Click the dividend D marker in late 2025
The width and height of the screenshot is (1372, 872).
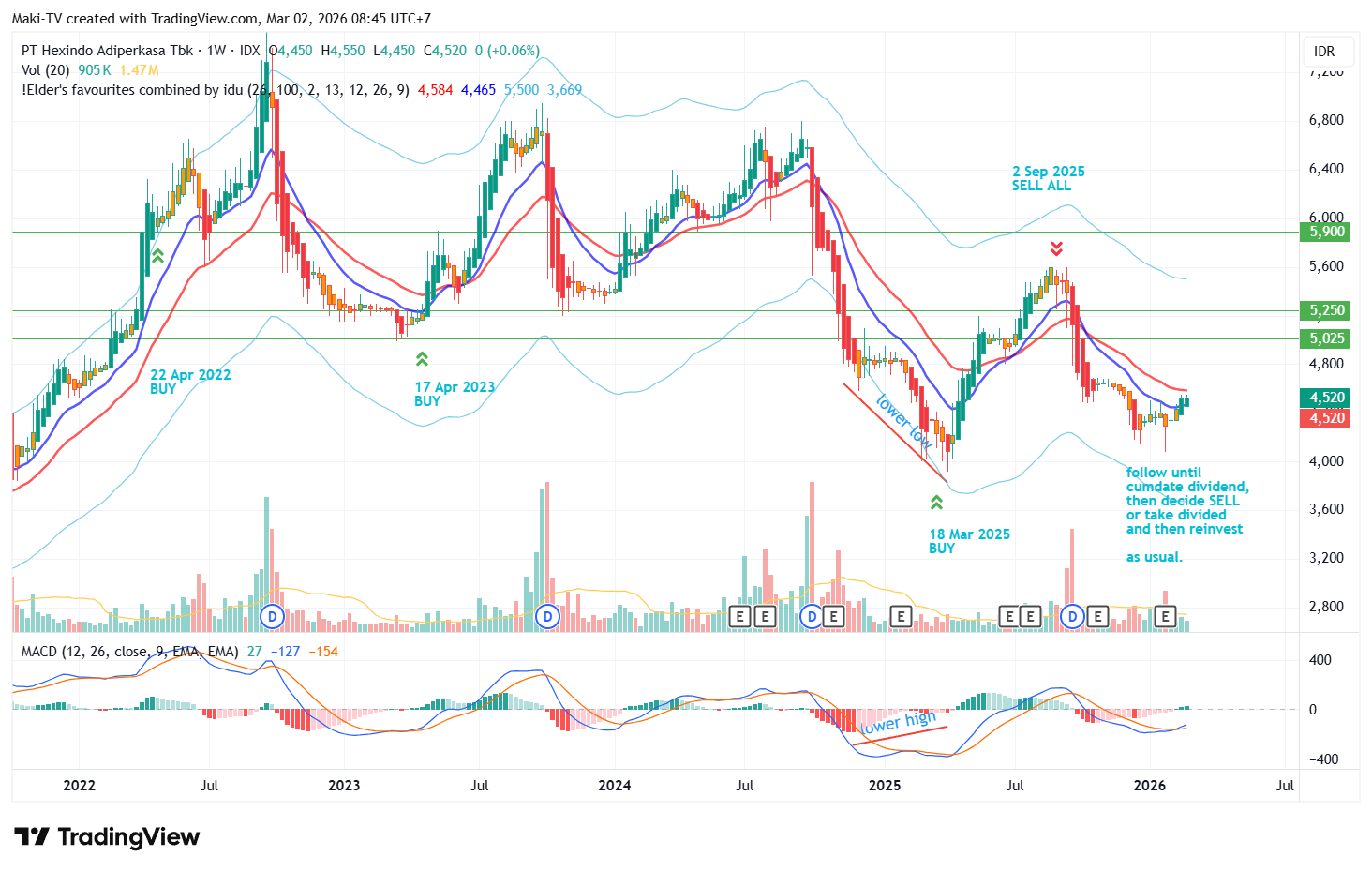point(1072,616)
